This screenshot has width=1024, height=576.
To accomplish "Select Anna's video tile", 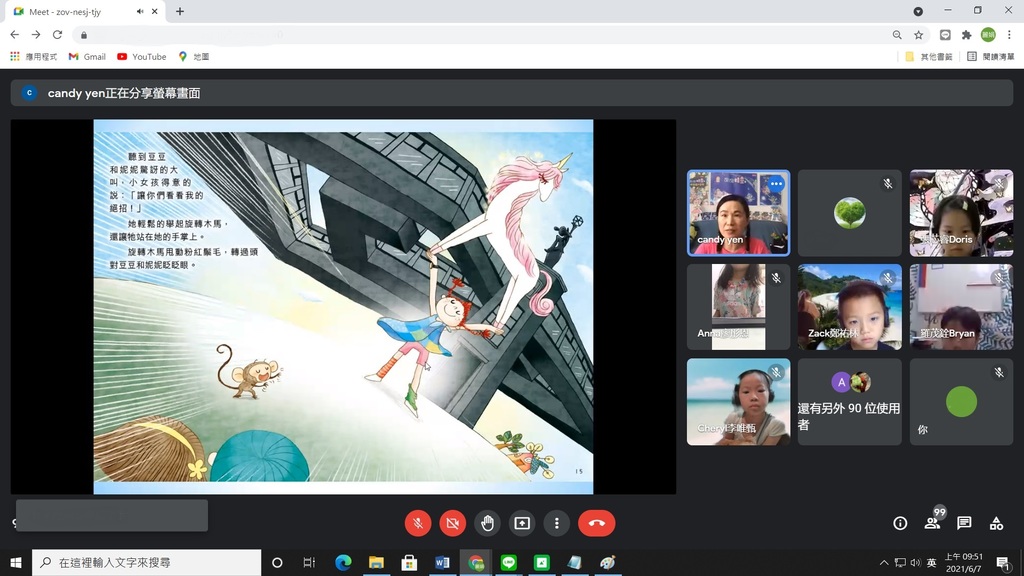I will pyautogui.click(x=739, y=307).
